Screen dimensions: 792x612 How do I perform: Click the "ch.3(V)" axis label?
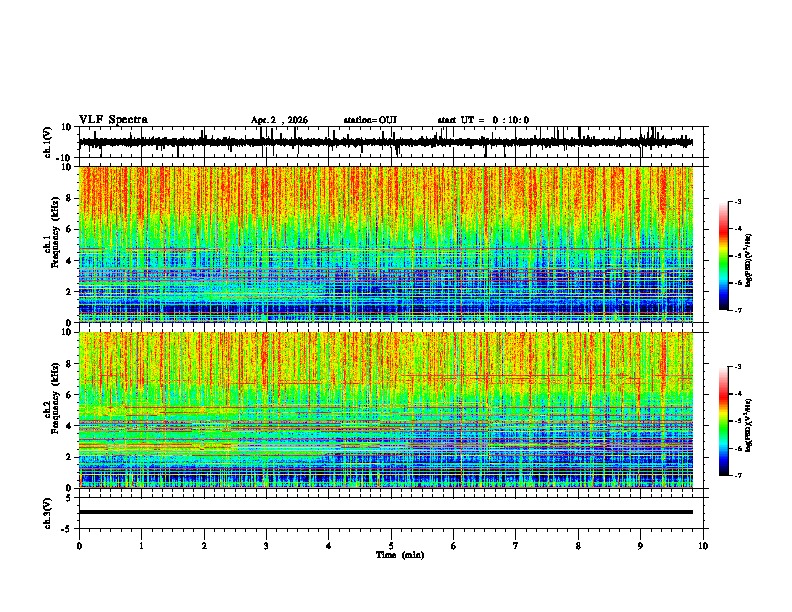pos(47,513)
